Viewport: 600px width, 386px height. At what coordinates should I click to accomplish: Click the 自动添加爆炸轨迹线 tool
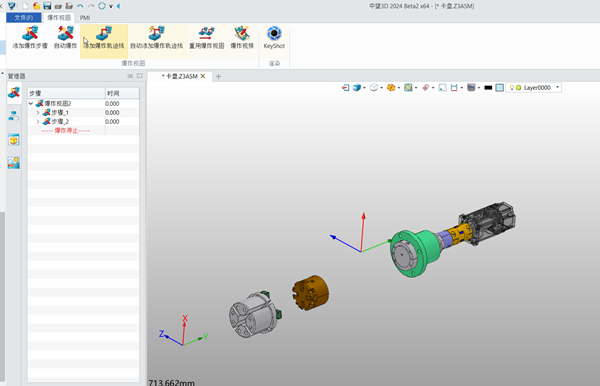pos(157,37)
